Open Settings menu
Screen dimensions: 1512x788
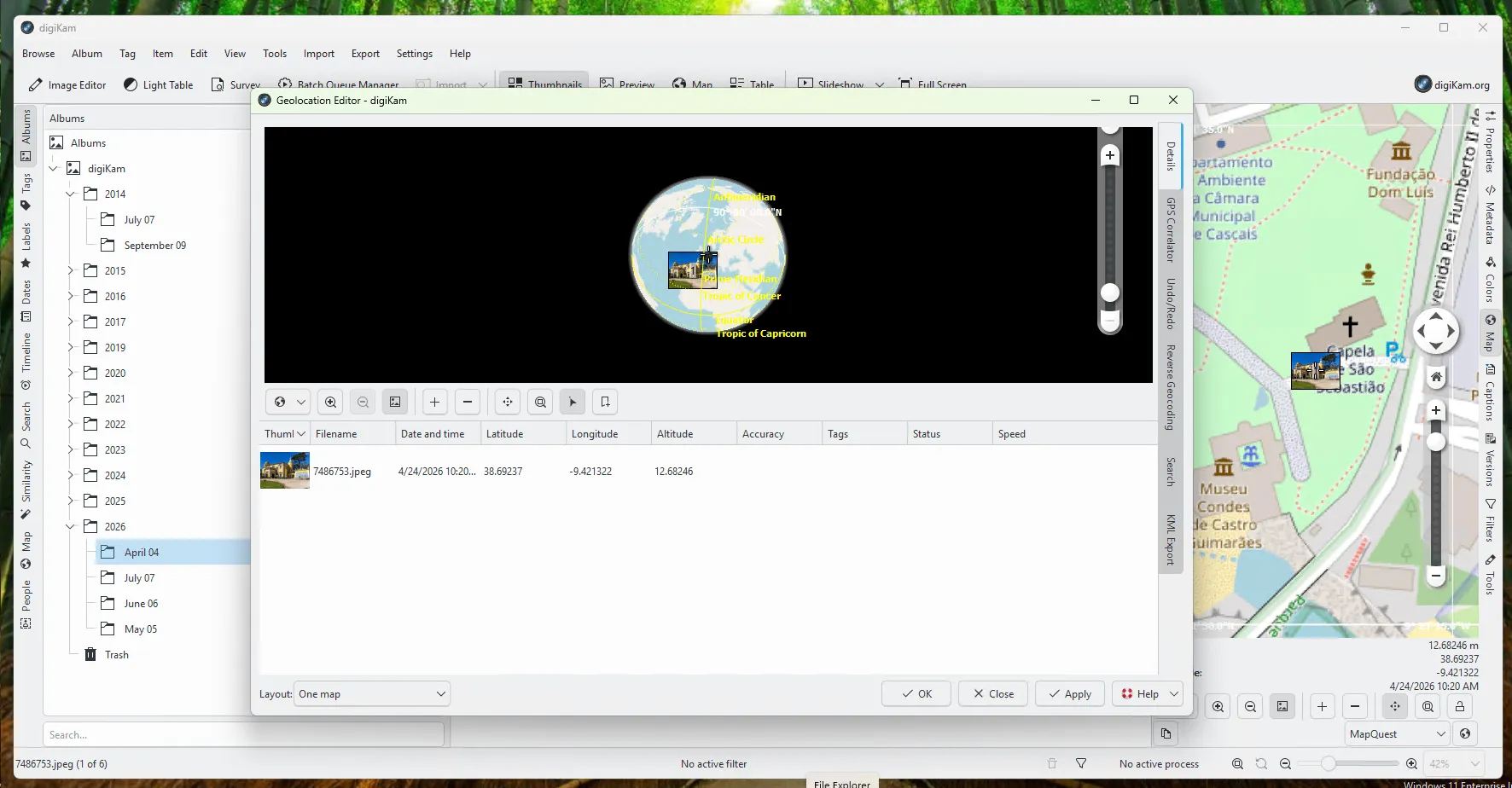[x=415, y=54]
